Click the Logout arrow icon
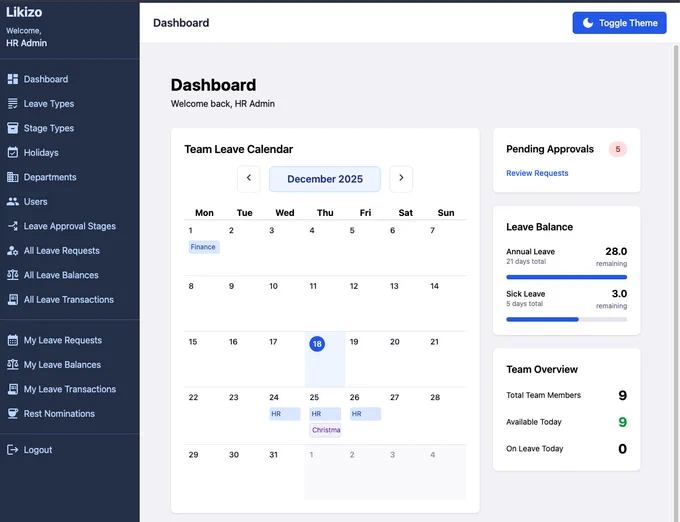The width and height of the screenshot is (680, 522). (13, 450)
